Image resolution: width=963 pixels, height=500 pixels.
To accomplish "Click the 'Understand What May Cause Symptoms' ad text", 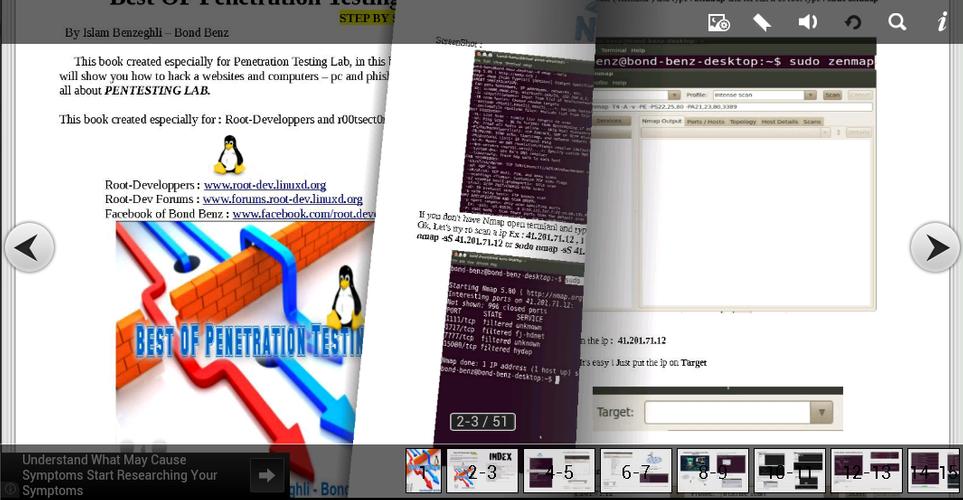I will point(120,475).
